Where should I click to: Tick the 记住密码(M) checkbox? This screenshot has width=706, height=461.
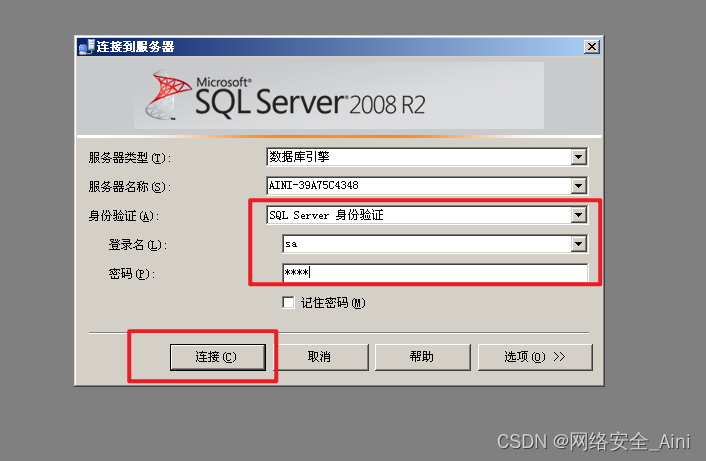pyautogui.click(x=288, y=302)
